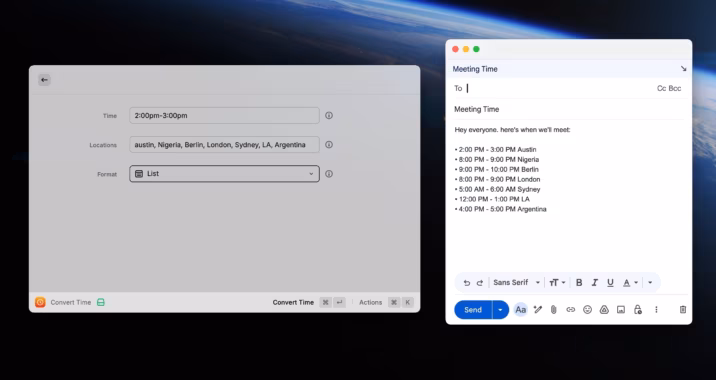Exit full screen with the diagonal arrow icon
The height and width of the screenshot is (380, 716).
[684, 69]
